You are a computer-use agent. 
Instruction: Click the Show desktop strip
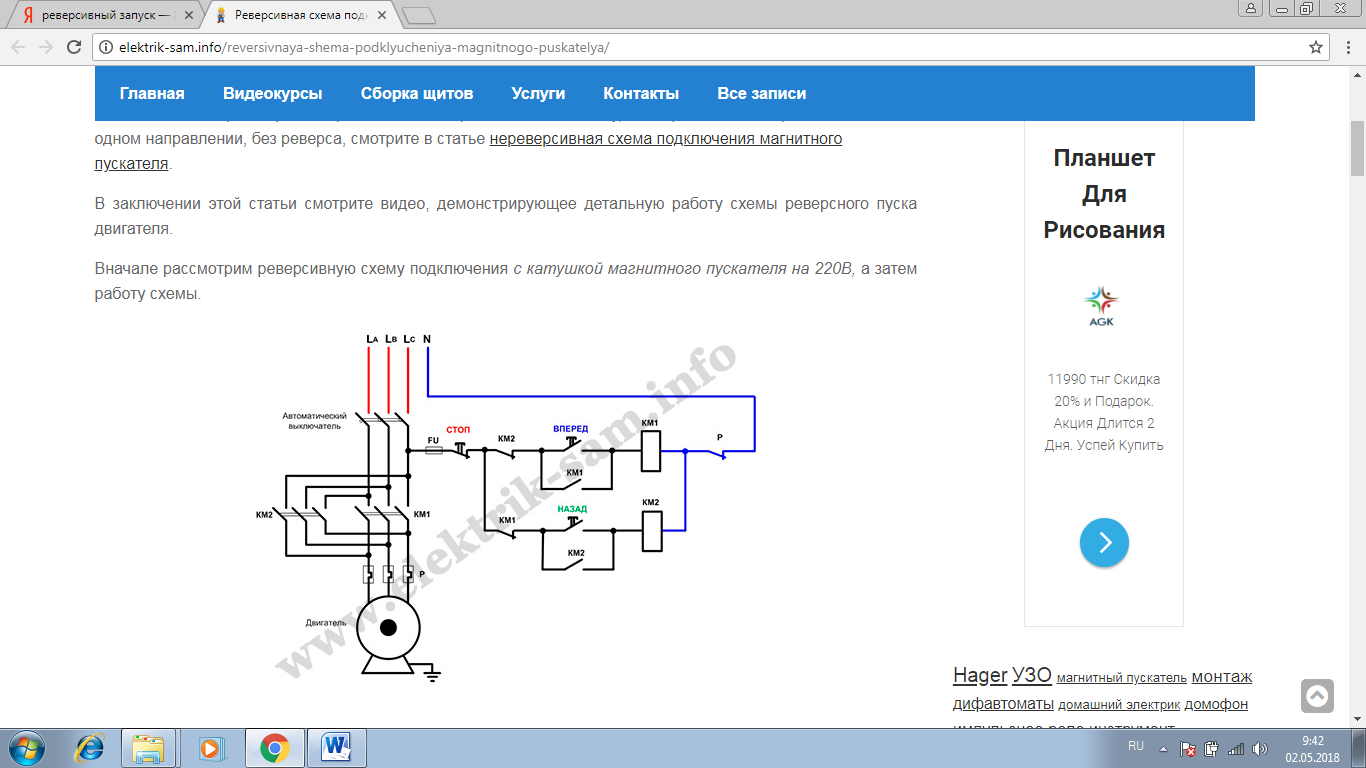pyautogui.click(x=1359, y=748)
